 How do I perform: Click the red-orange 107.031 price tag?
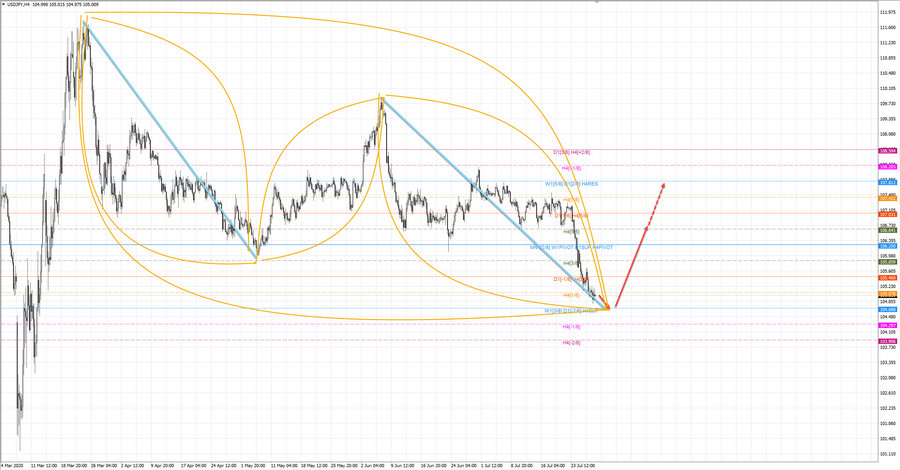pyautogui.click(x=887, y=214)
